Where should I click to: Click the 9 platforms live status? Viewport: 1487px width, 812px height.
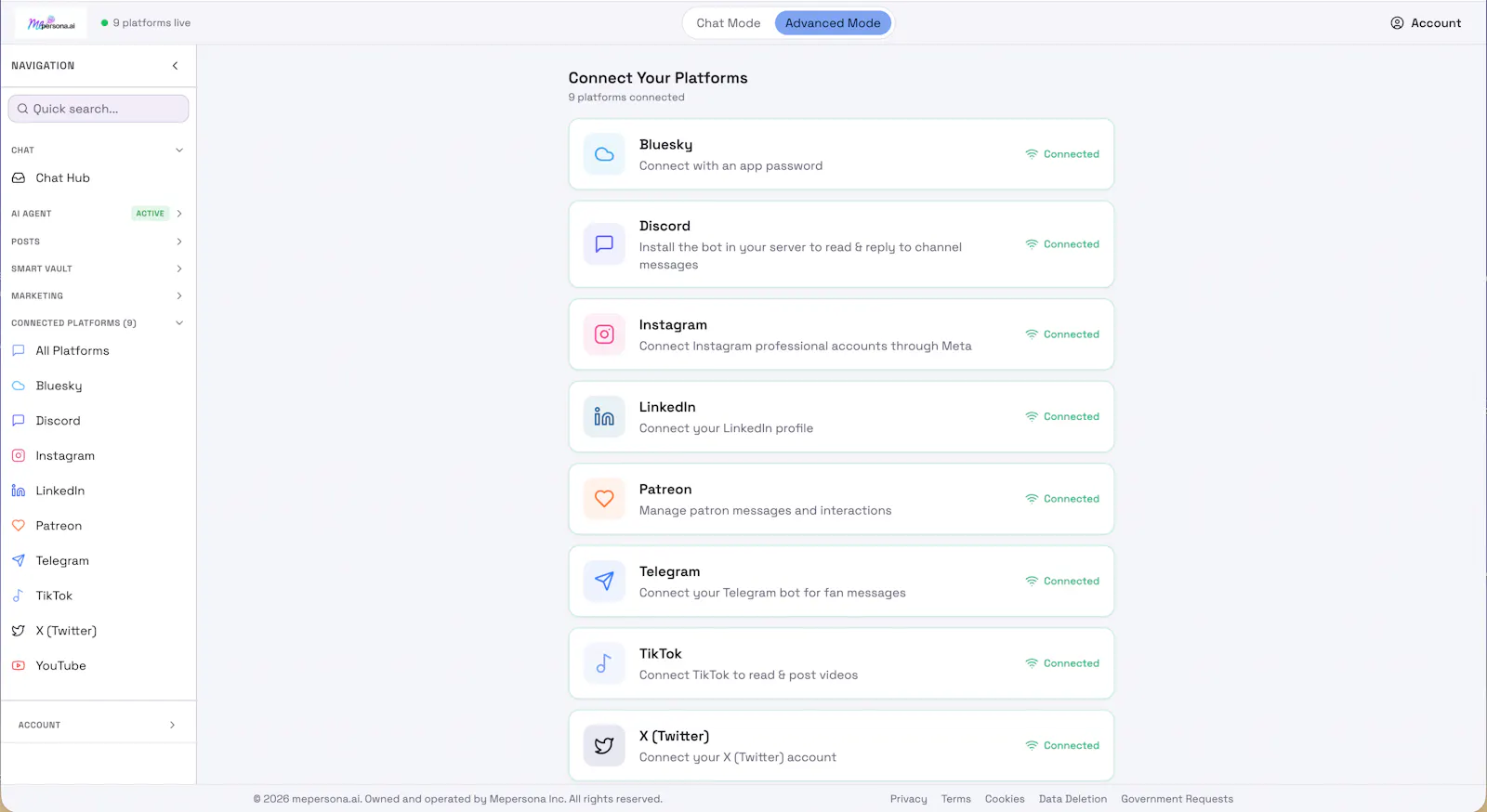tap(146, 23)
